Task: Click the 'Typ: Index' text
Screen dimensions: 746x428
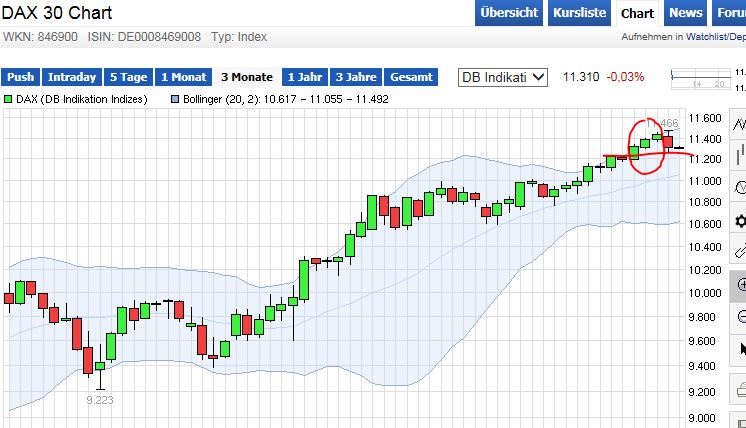Action: 239,37
